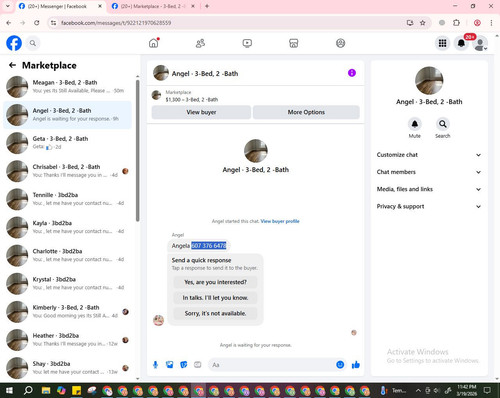Open Geta - 3-Bed, 2-Bath conversation
Viewport: 500px width, 398px height.
click(67, 143)
